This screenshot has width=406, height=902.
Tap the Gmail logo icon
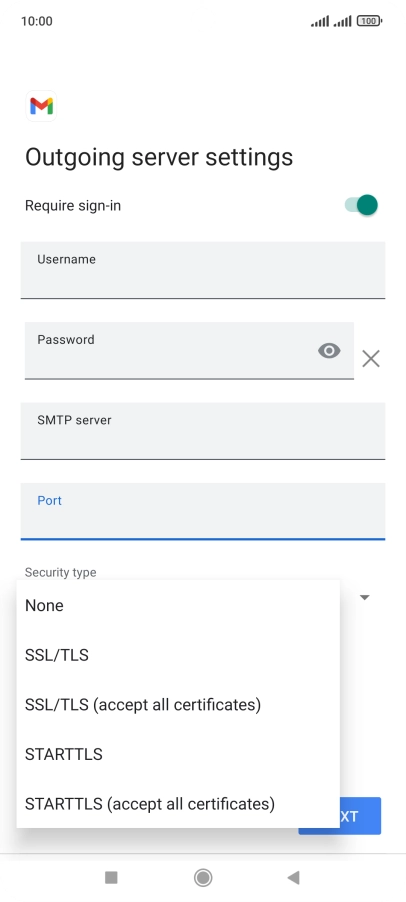41,106
